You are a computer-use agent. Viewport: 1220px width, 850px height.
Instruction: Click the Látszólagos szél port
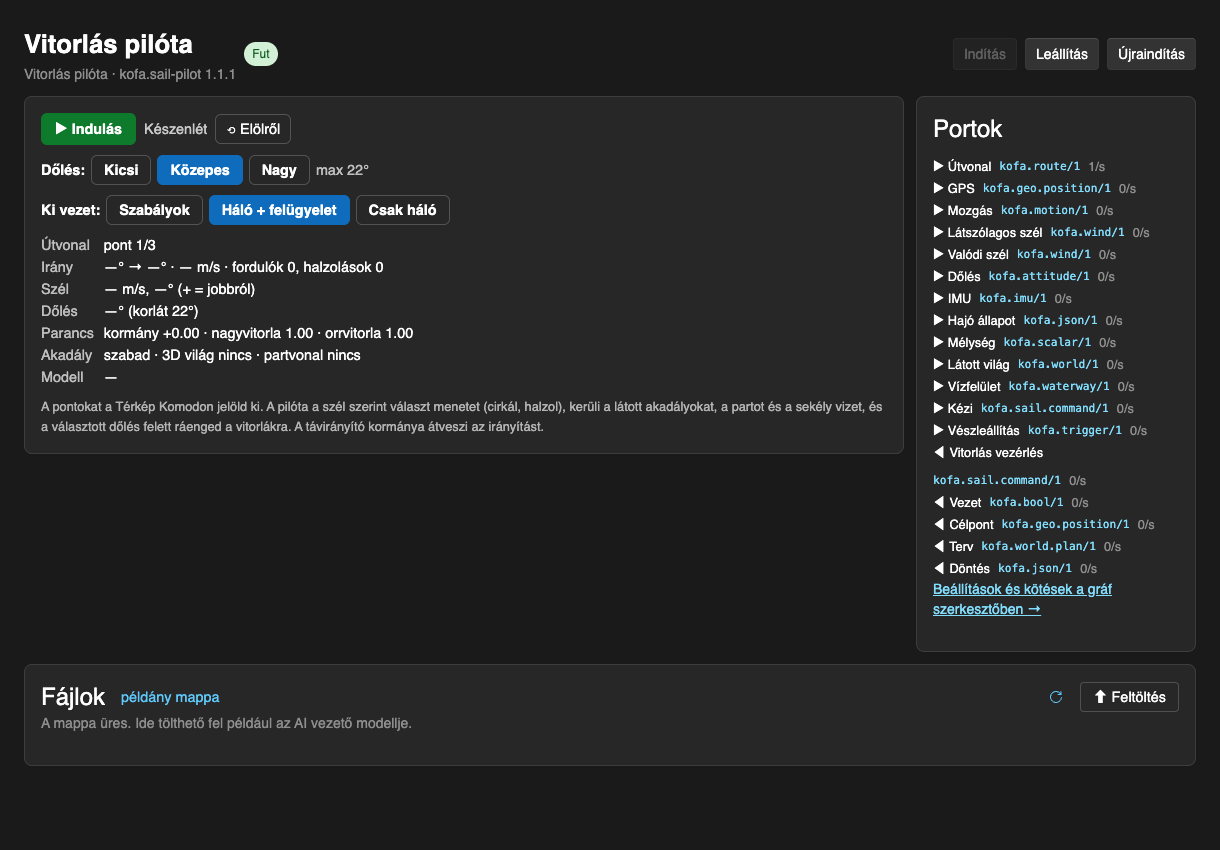pyautogui.click(x=1041, y=232)
